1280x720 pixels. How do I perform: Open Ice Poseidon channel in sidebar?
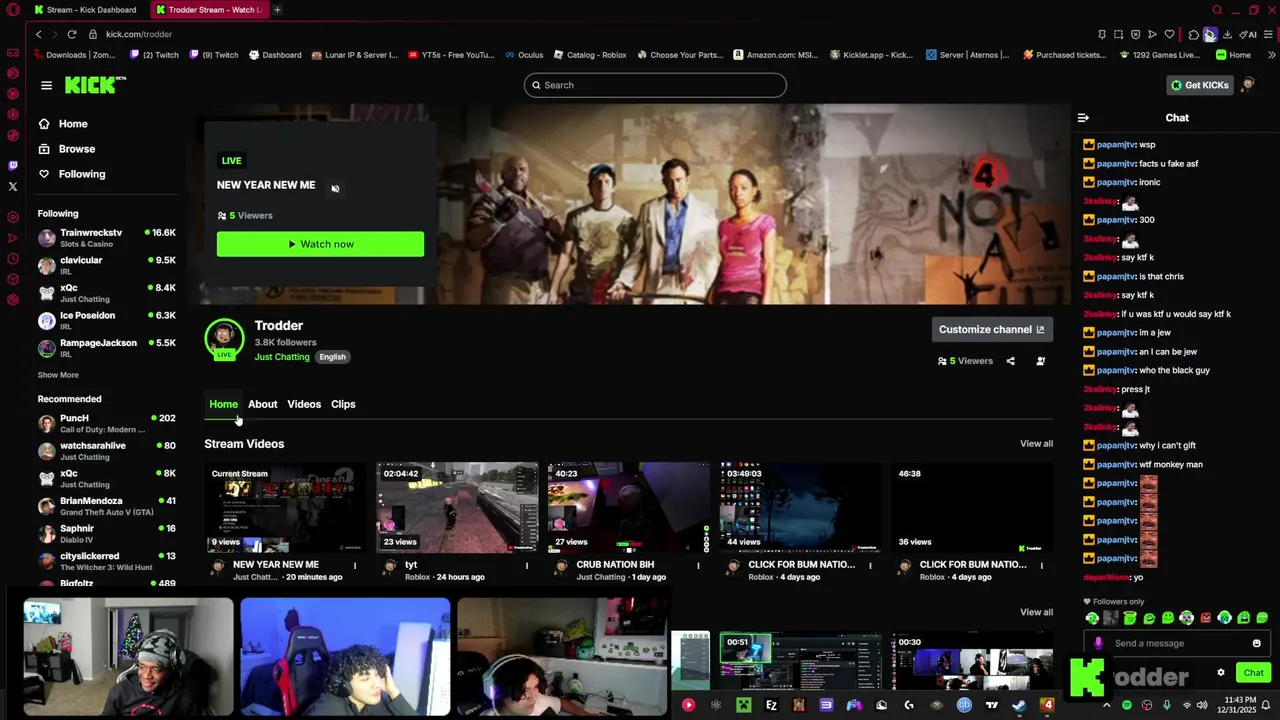tap(106, 320)
